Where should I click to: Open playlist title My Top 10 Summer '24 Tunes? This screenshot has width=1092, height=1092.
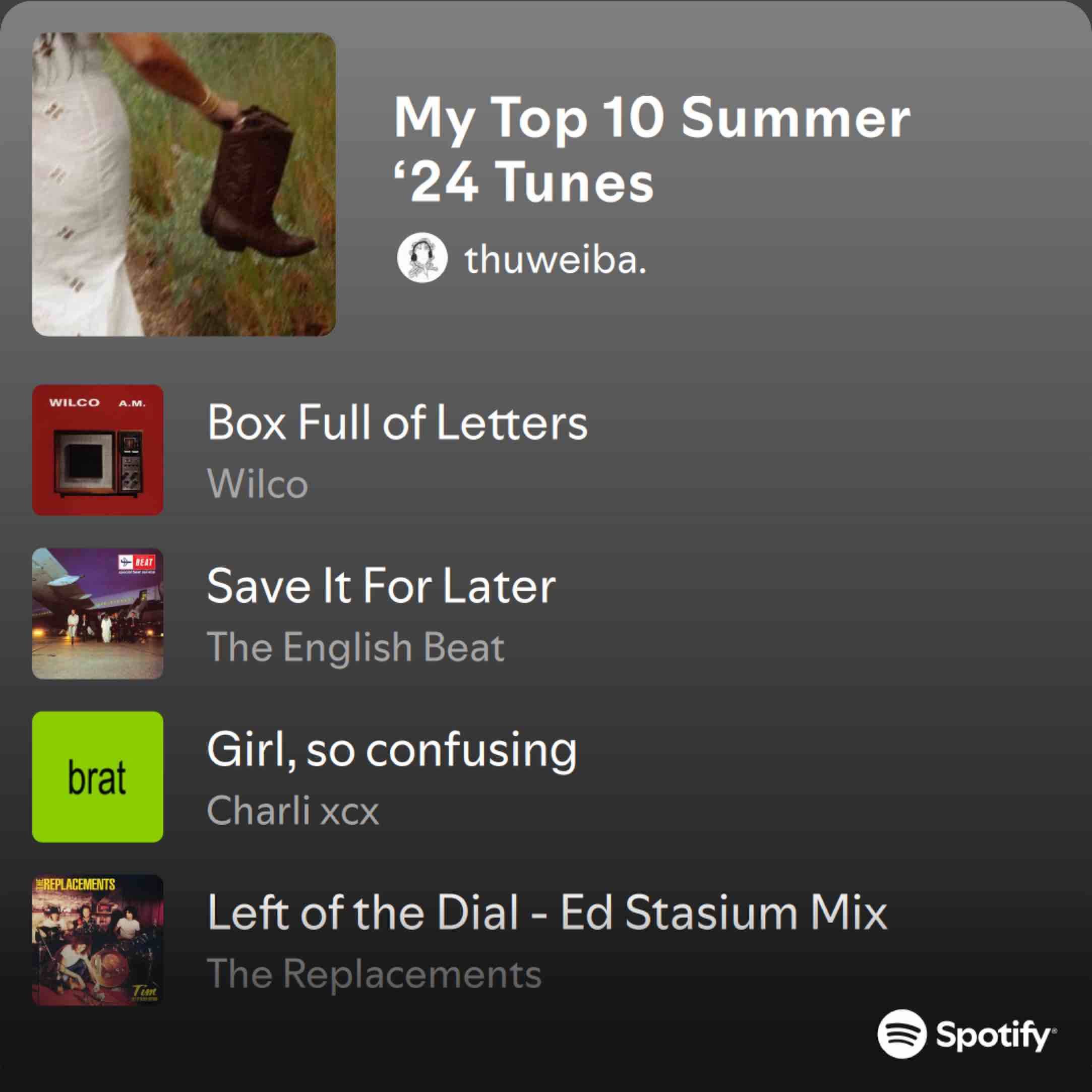coord(651,149)
